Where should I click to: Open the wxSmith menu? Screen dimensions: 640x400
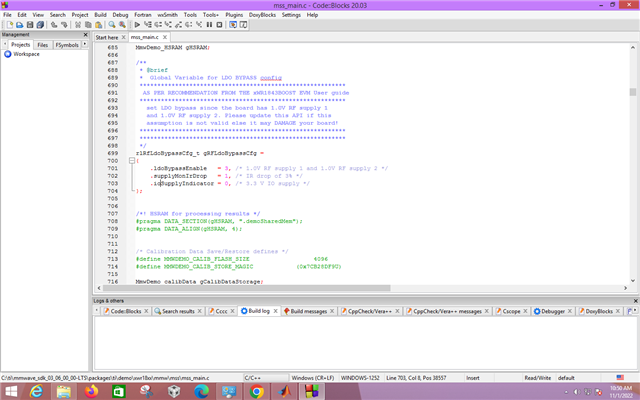click(x=167, y=15)
